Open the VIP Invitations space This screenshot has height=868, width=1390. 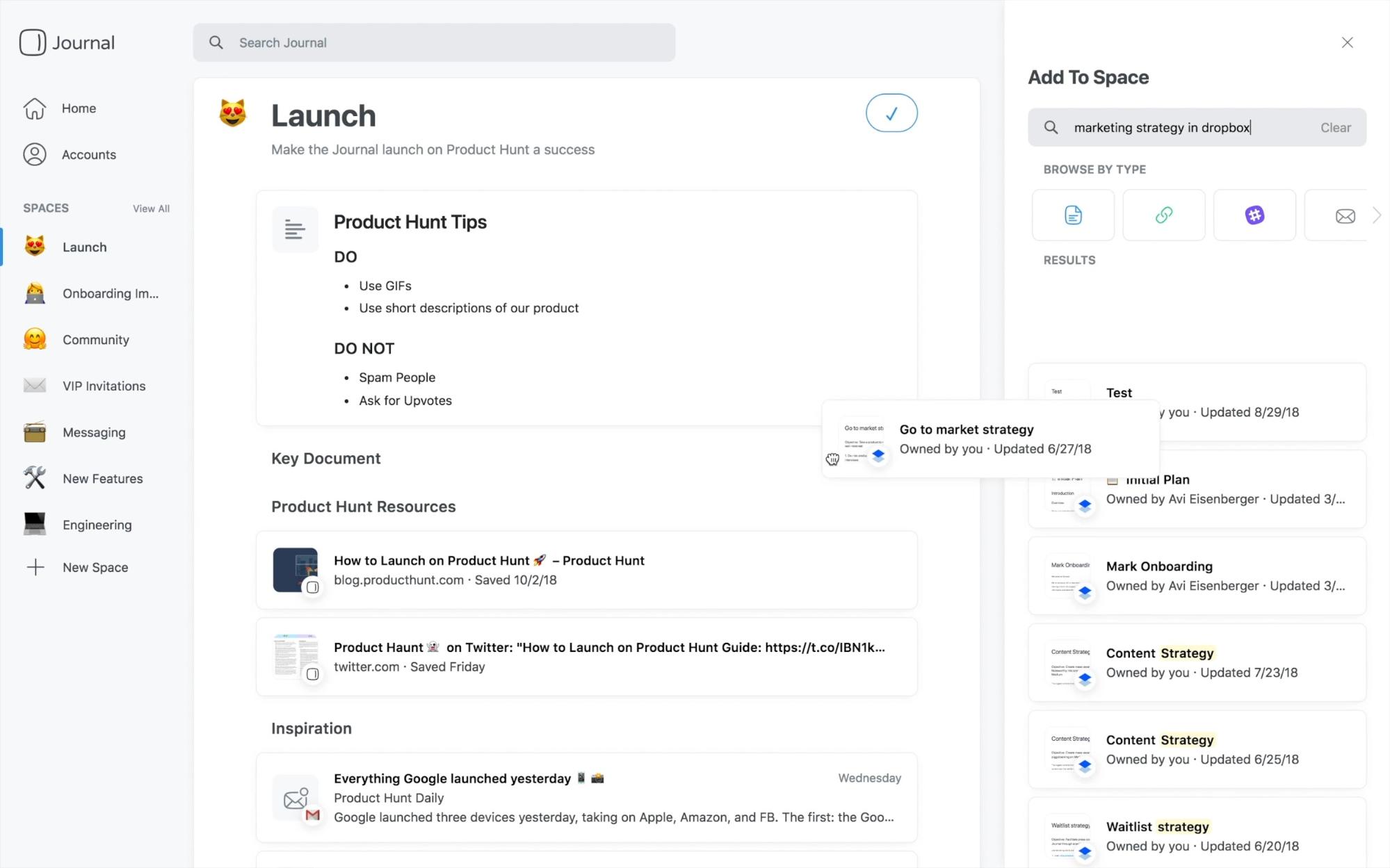coord(104,386)
